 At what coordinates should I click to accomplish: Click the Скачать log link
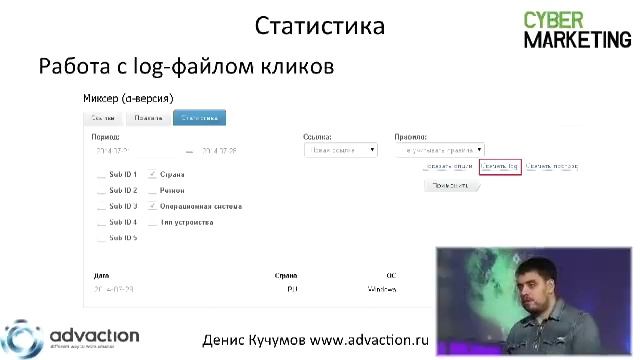pos(500,167)
